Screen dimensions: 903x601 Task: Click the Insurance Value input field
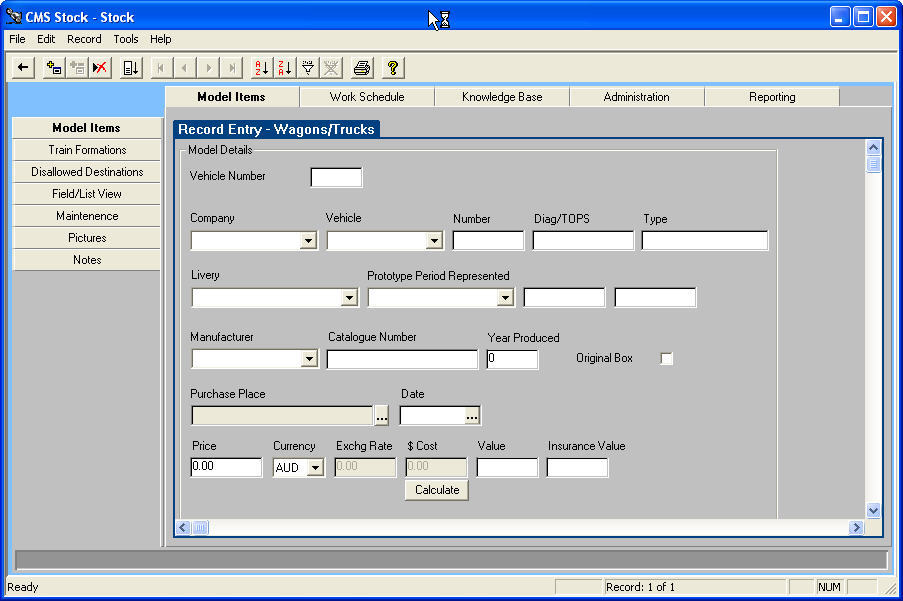(577, 467)
